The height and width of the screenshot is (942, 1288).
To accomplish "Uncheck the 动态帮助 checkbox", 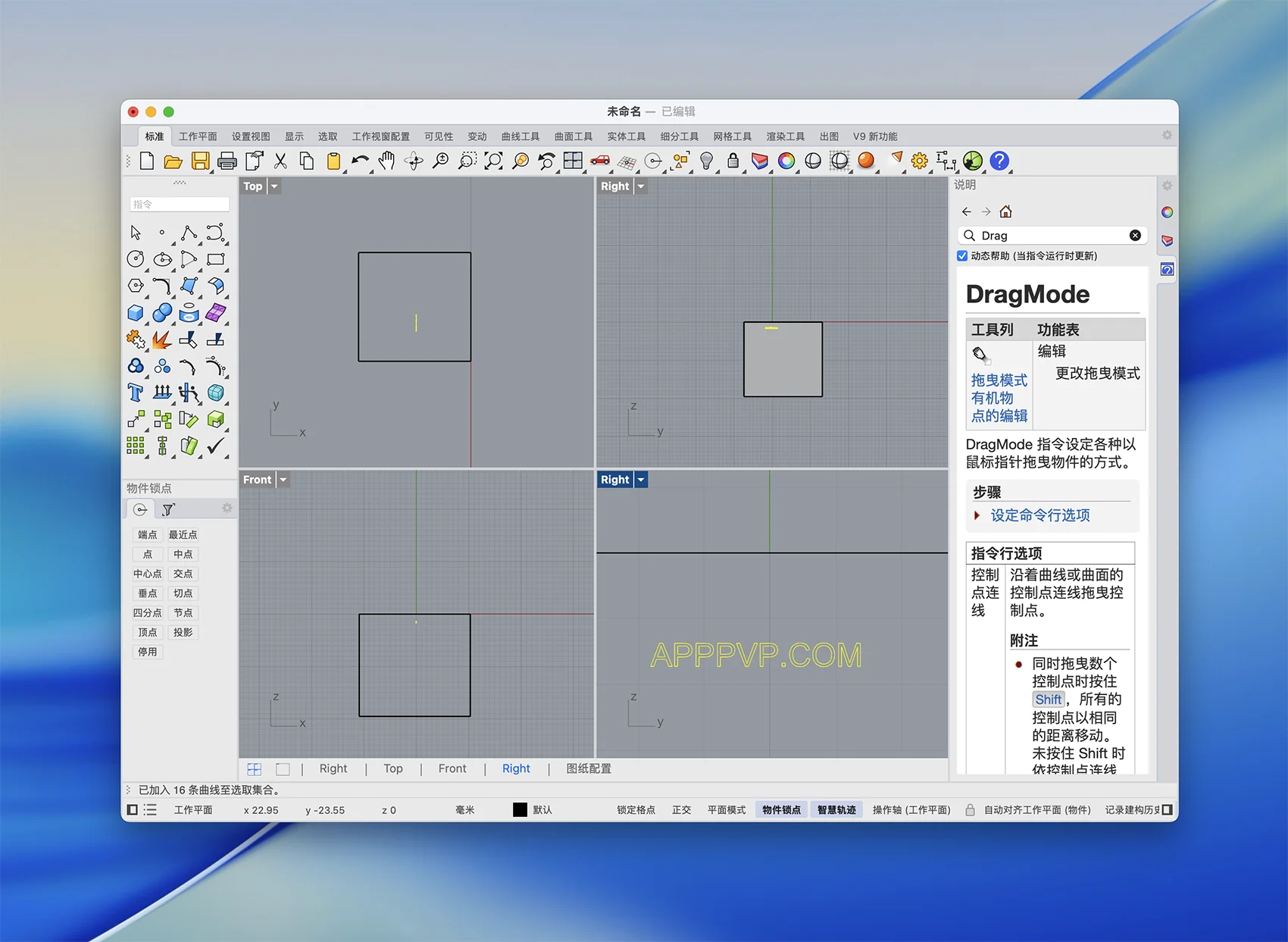I will pos(962,256).
